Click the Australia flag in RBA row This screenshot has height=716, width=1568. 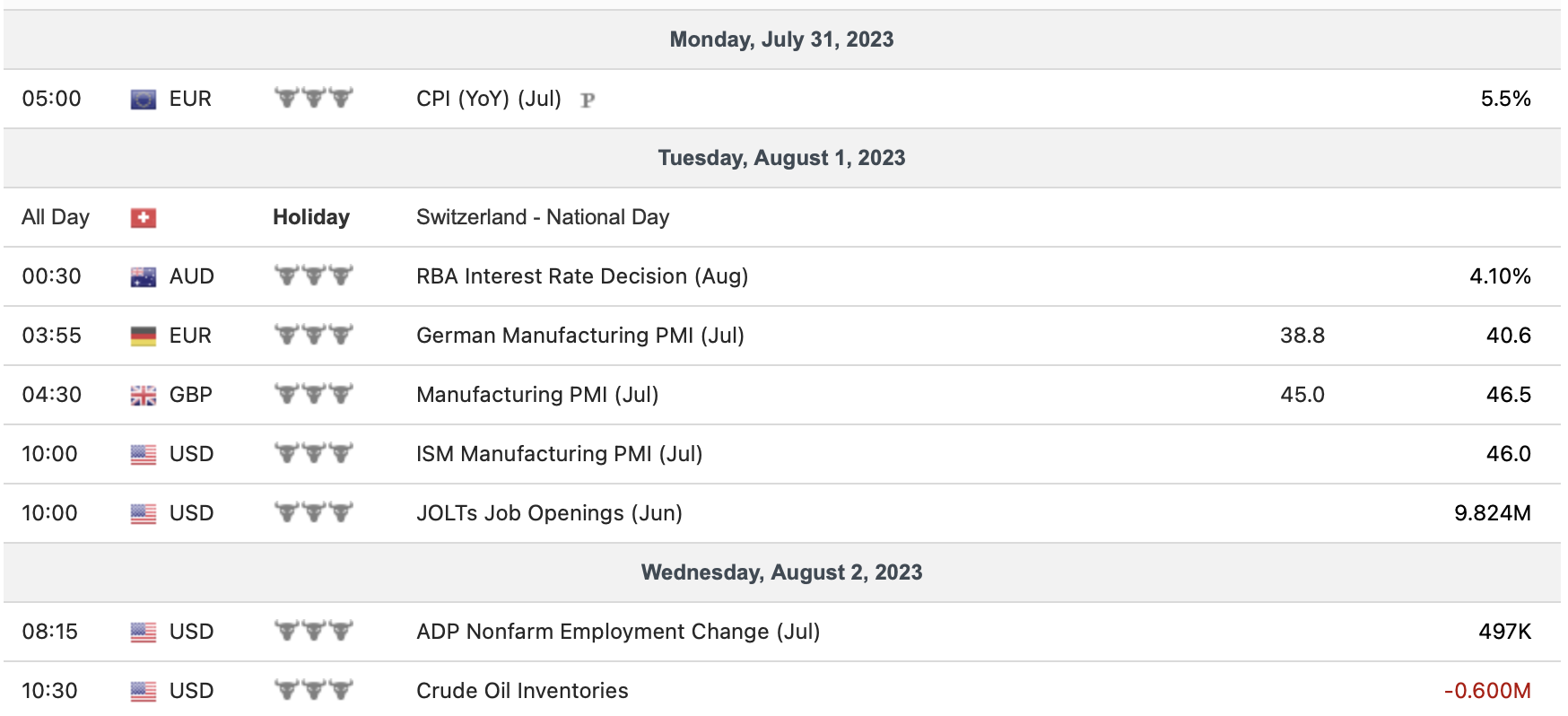point(144,276)
